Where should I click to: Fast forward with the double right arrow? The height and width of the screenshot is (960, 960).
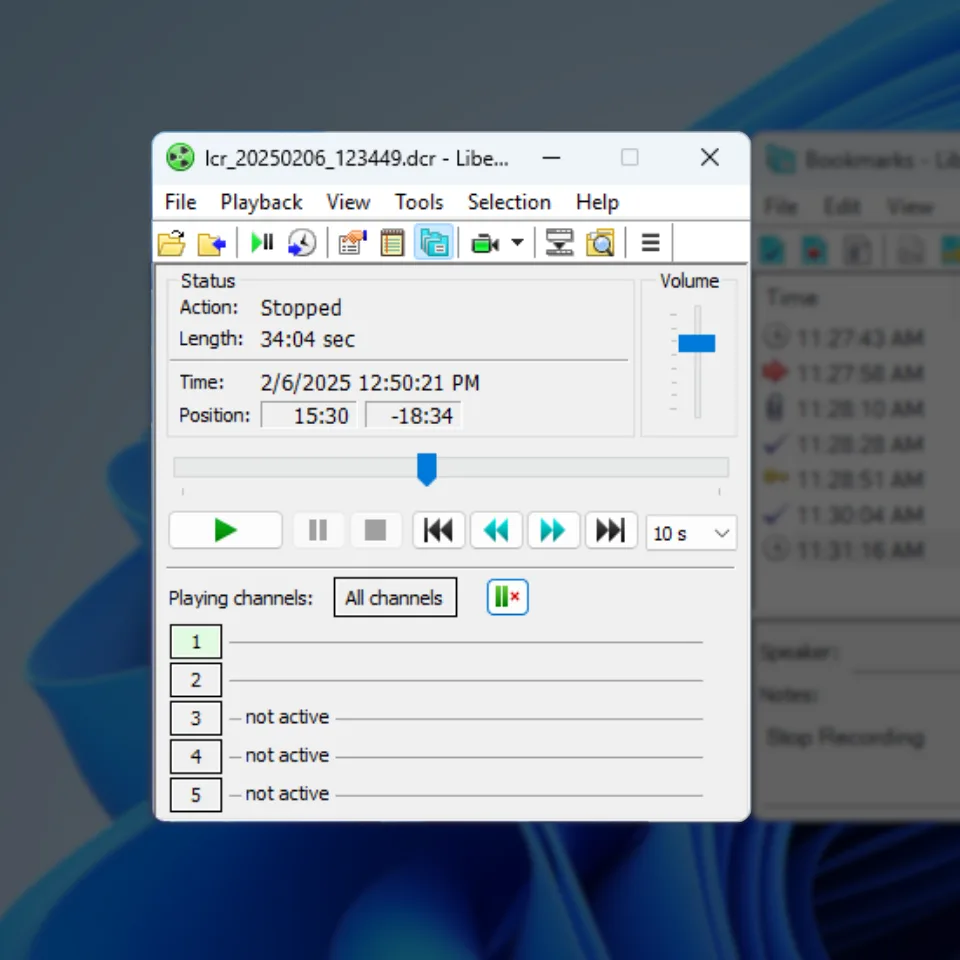553,530
